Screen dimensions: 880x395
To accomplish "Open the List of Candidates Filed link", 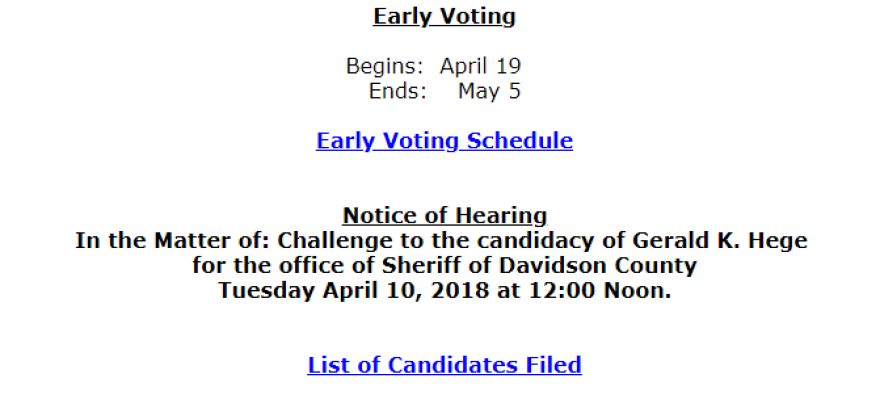I will tap(444, 365).
